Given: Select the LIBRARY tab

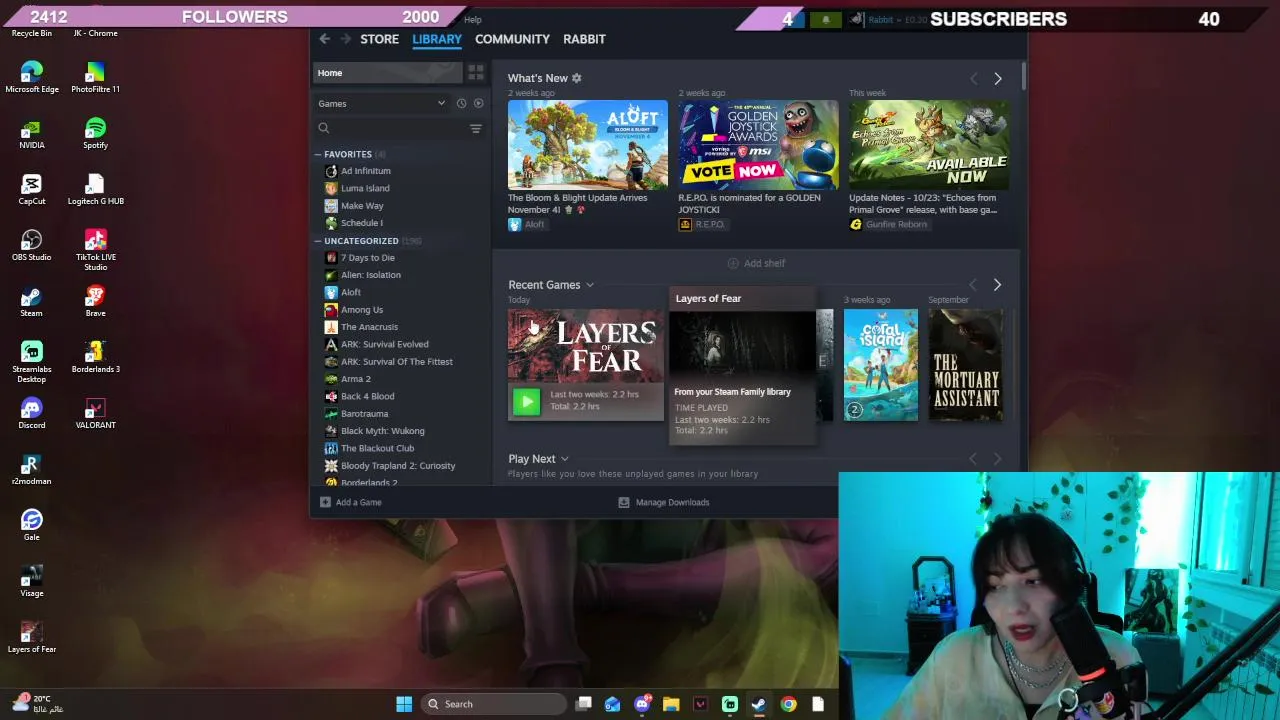Looking at the screenshot, I should click(437, 39).
